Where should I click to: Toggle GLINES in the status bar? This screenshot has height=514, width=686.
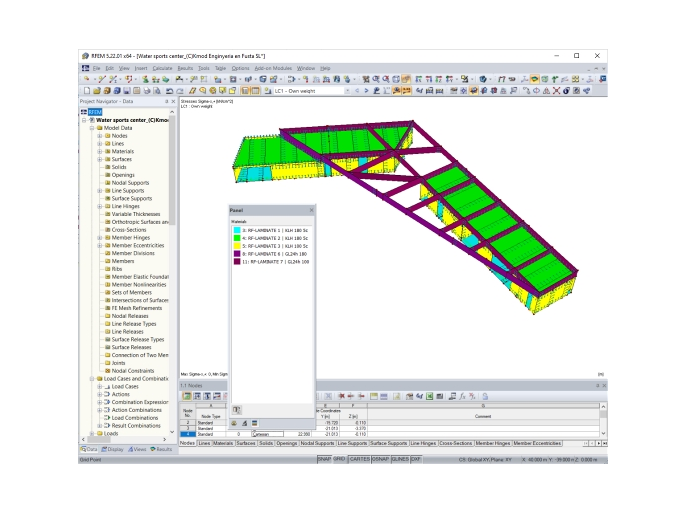point(400,459)
